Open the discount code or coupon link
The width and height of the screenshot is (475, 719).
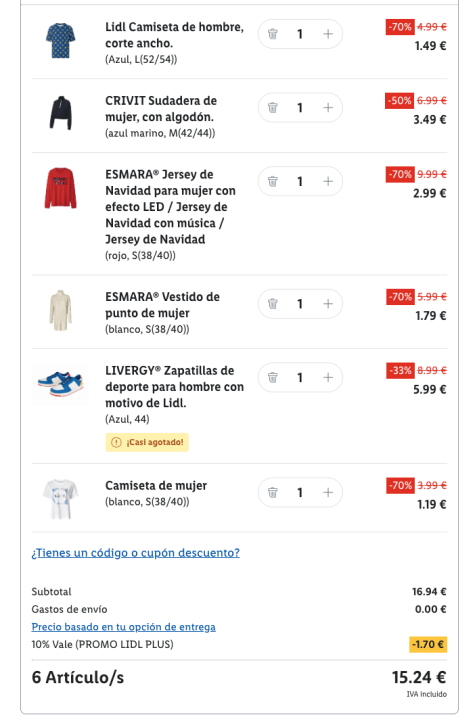pos(136,553)
